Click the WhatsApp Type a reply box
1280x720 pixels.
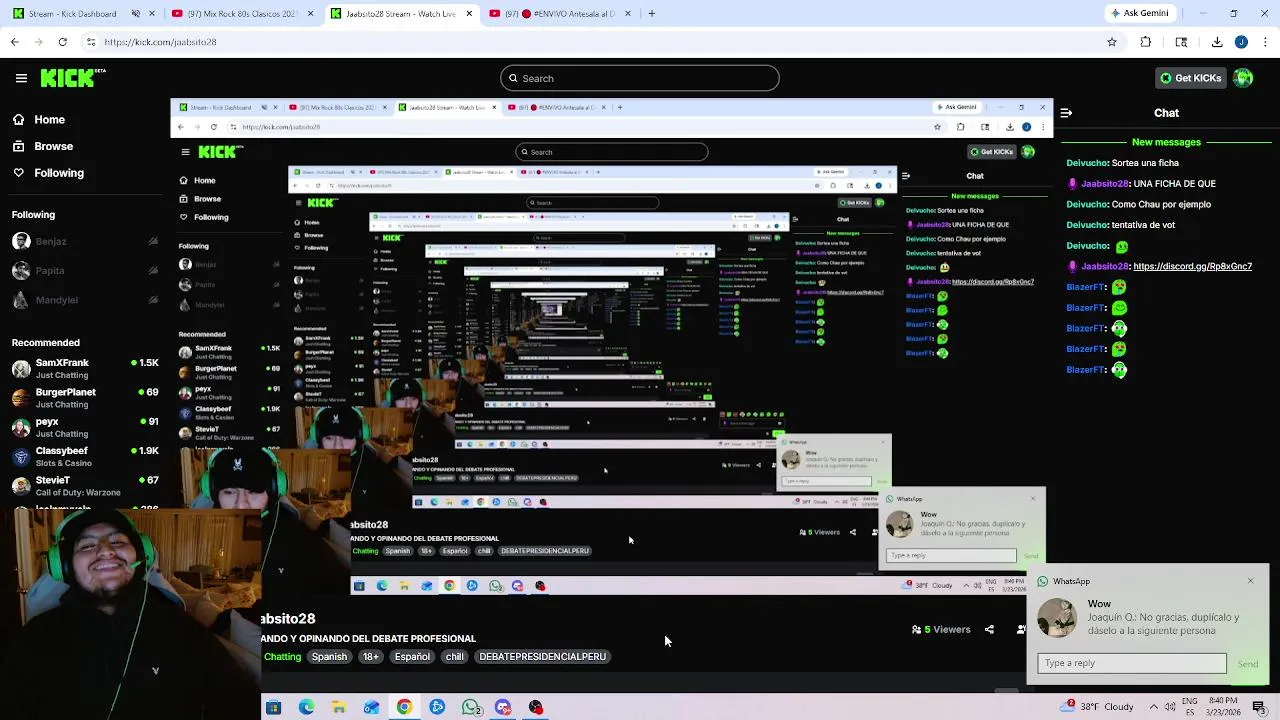click(x=1132, y=663)
